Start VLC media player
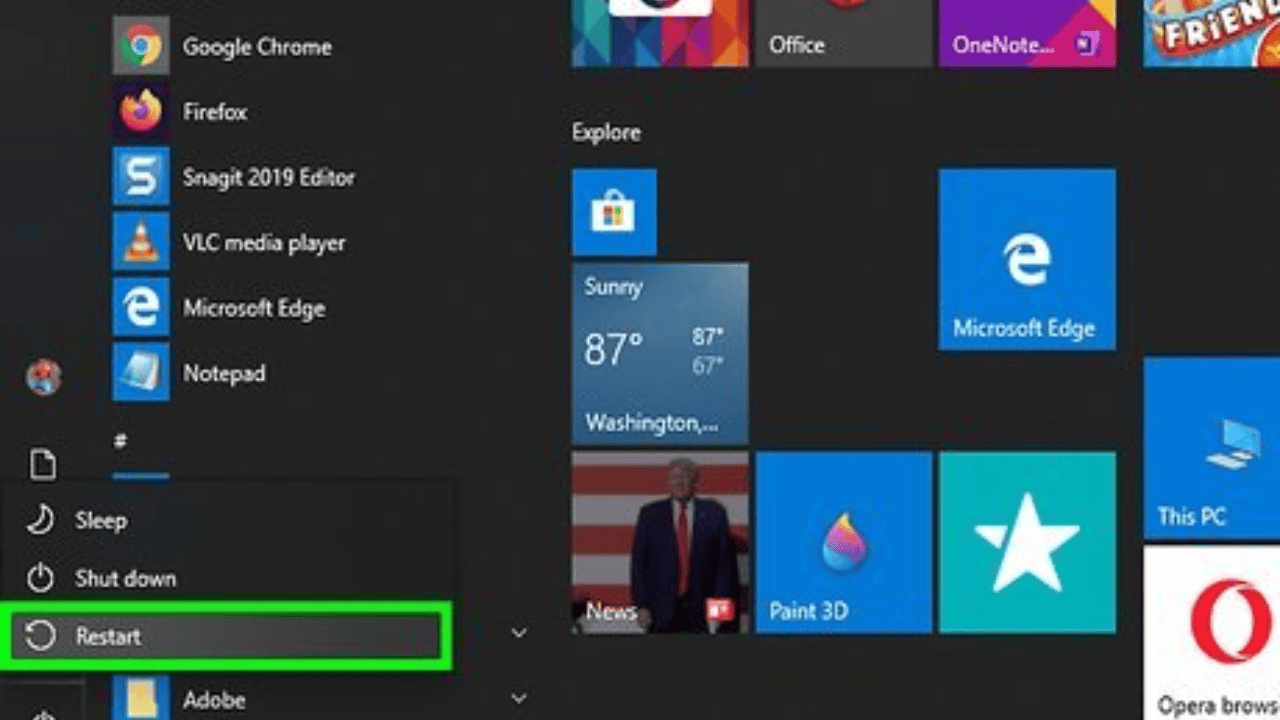This screenshot has width=1280, height=720. [229, 243]
